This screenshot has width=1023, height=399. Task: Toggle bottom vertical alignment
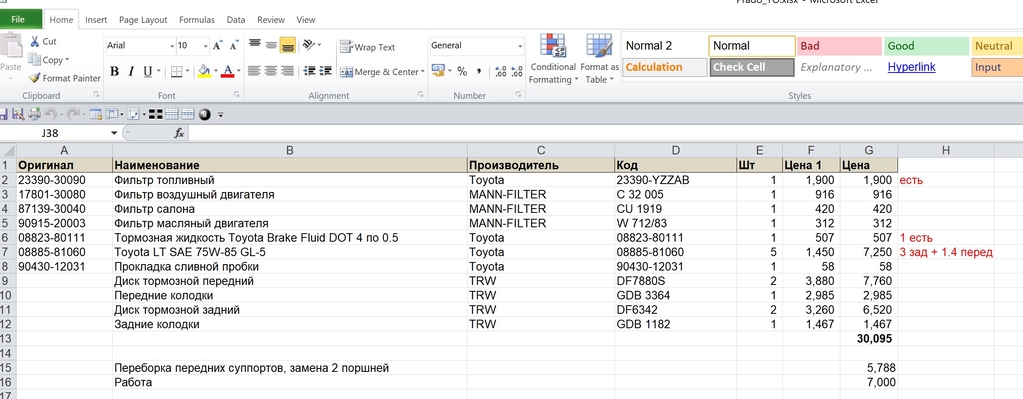click(287, 45)
